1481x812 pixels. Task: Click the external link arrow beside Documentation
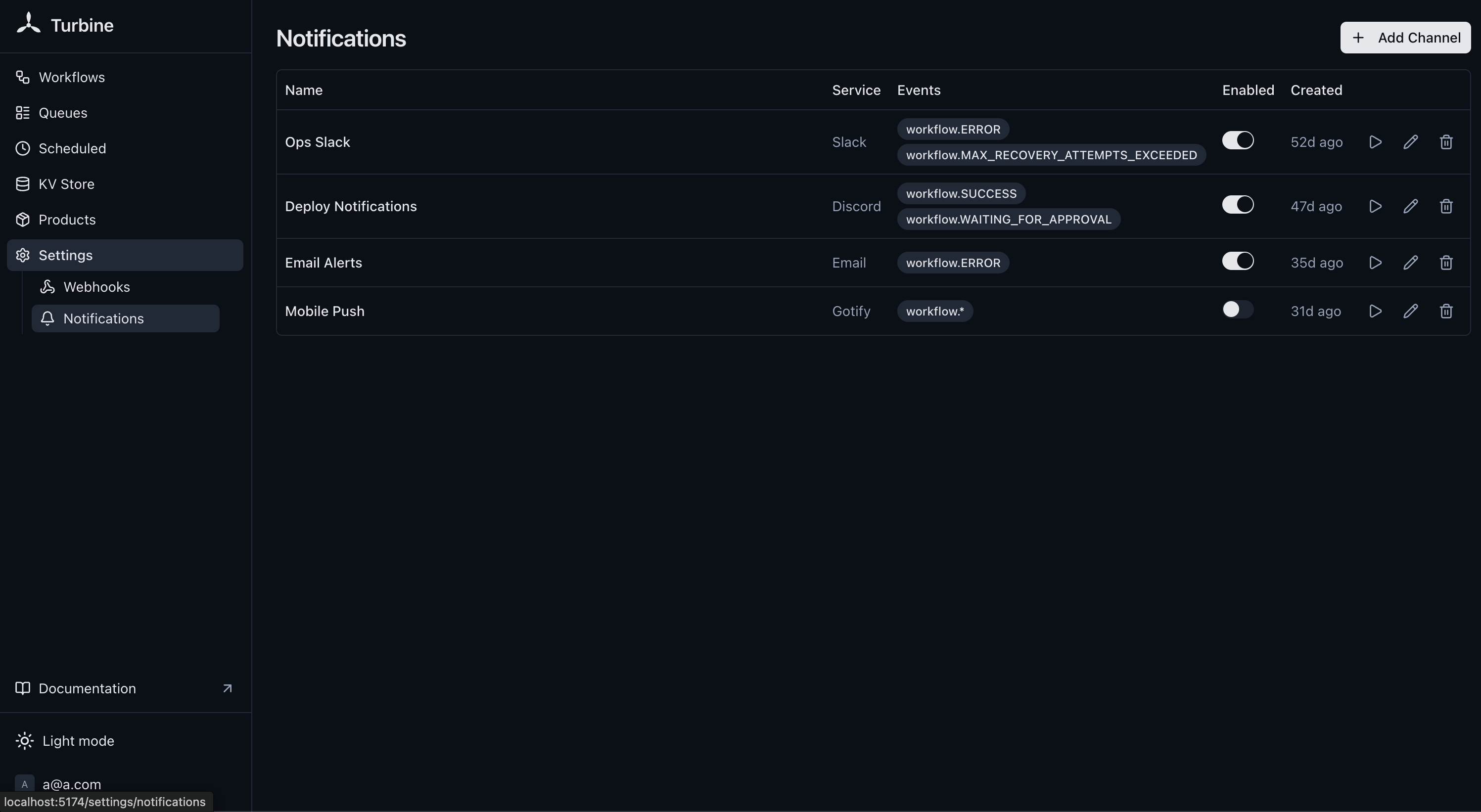pyautogui.click(x=228, y=688)
